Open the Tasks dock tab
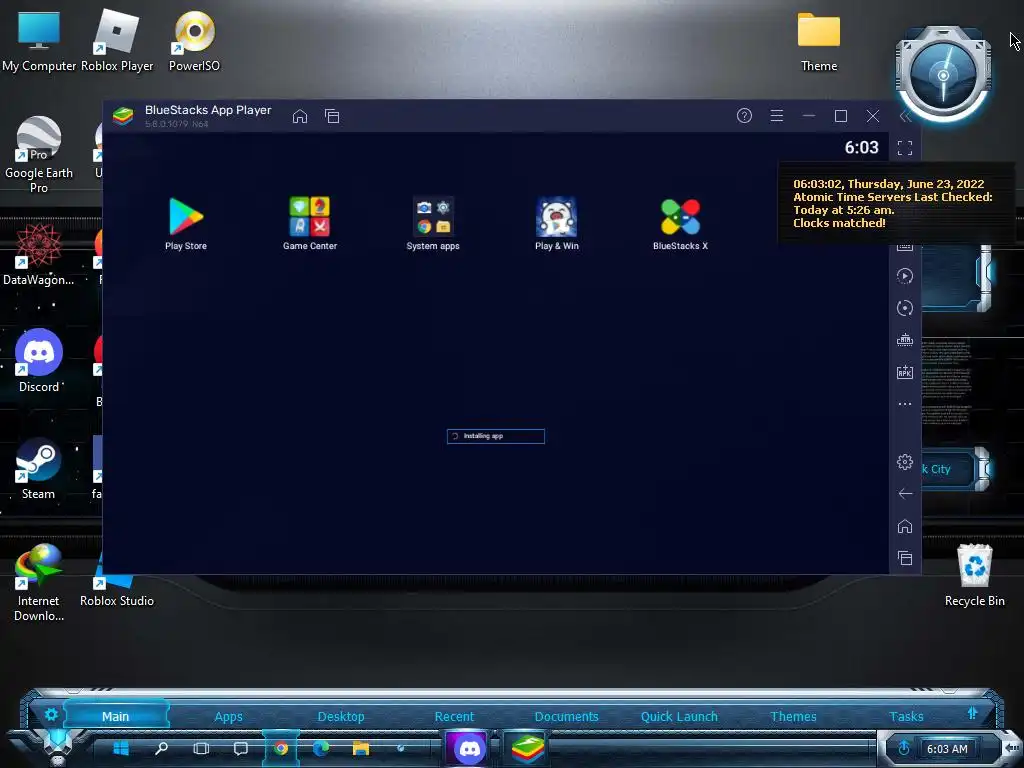 (x=906, y=716)
